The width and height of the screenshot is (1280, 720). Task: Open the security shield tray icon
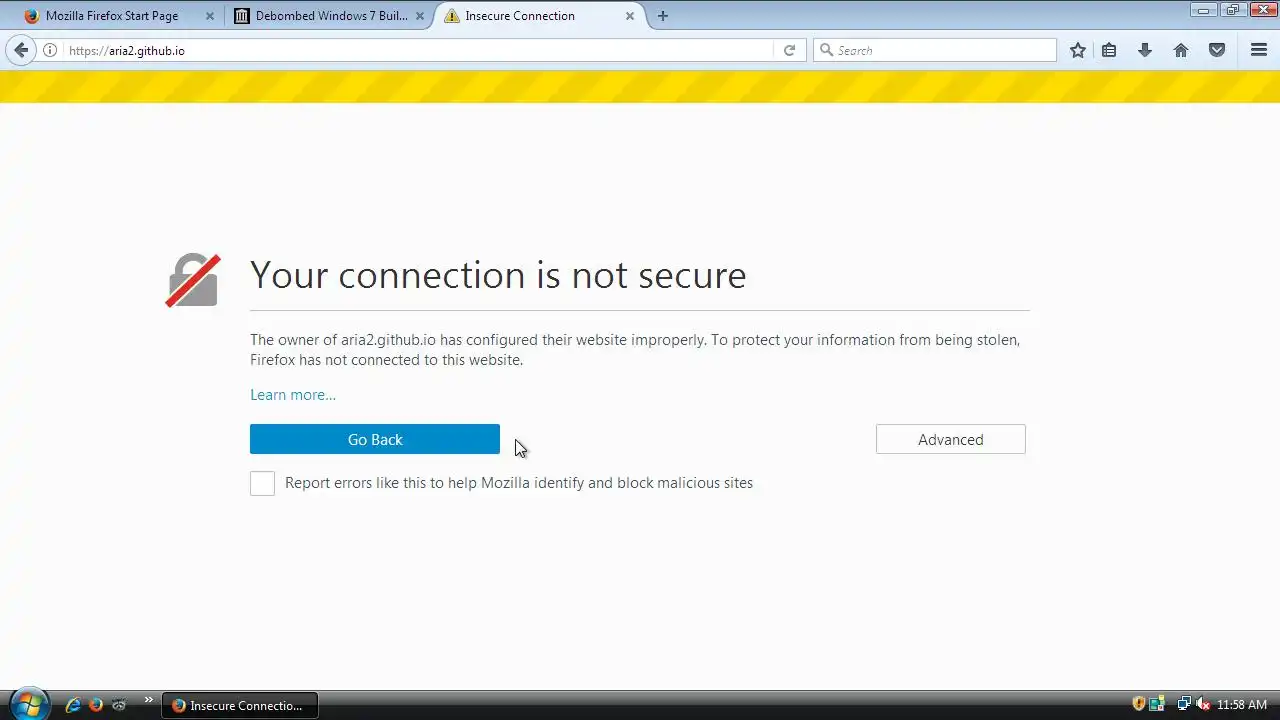pos(1138,704)
